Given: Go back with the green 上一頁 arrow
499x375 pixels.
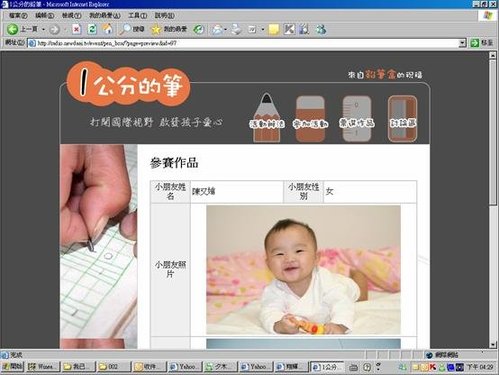Looking at the screenshot, I should point(22,29).
